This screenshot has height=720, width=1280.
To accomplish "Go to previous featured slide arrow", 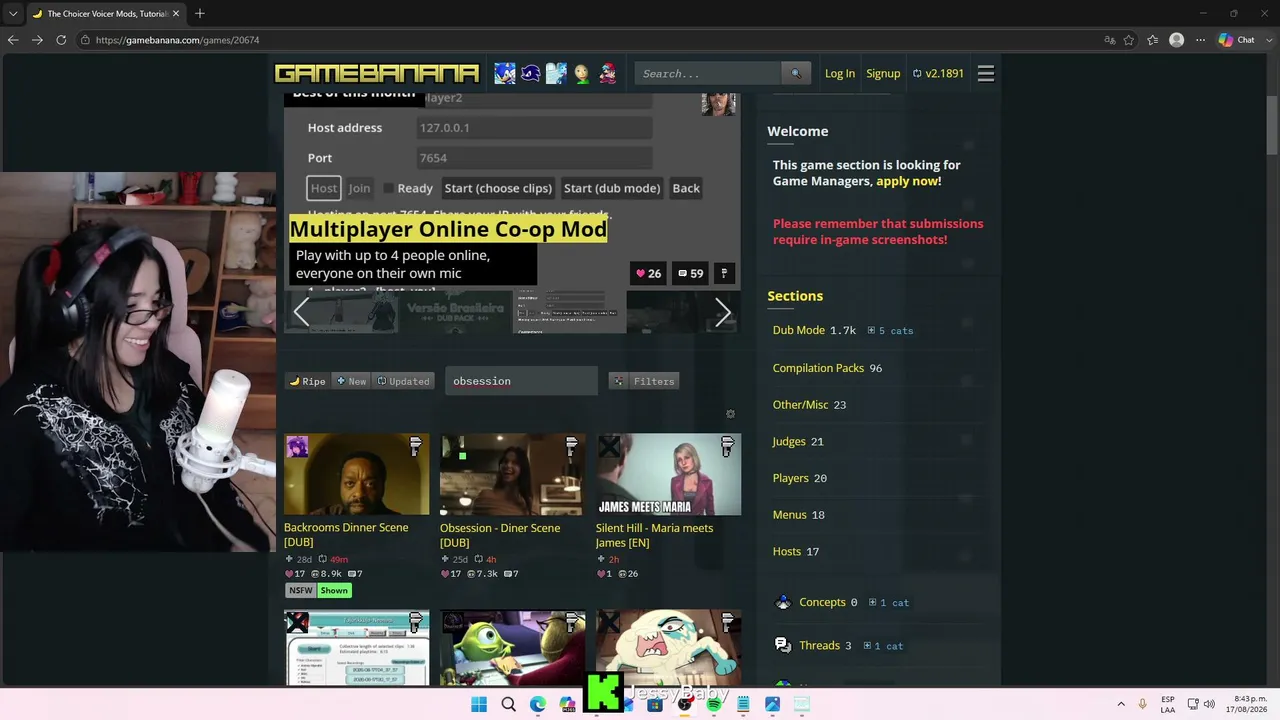I will [301, 312].
